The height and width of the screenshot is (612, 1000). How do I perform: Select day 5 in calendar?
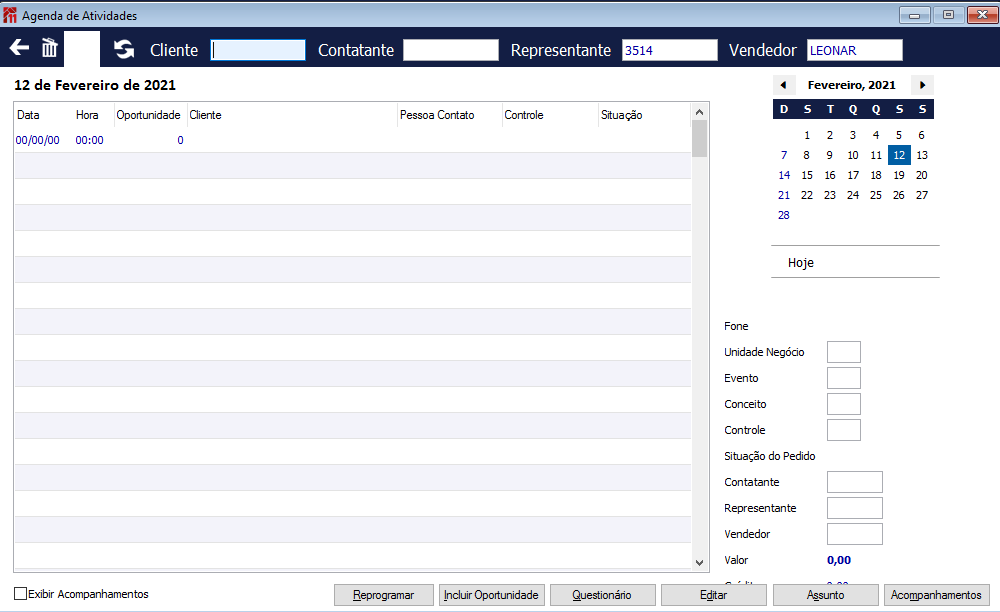(899, 135)
